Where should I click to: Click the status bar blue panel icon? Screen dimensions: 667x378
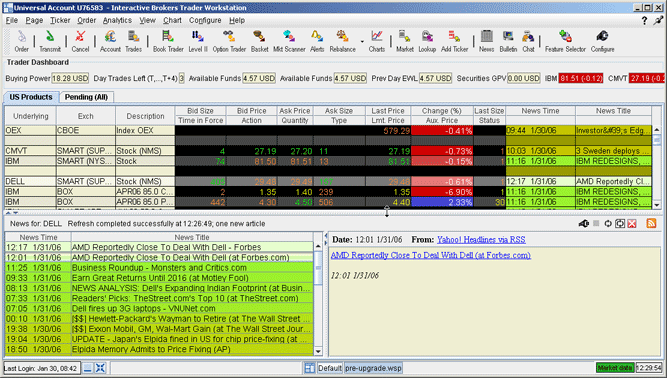click(x=88, y=368)
